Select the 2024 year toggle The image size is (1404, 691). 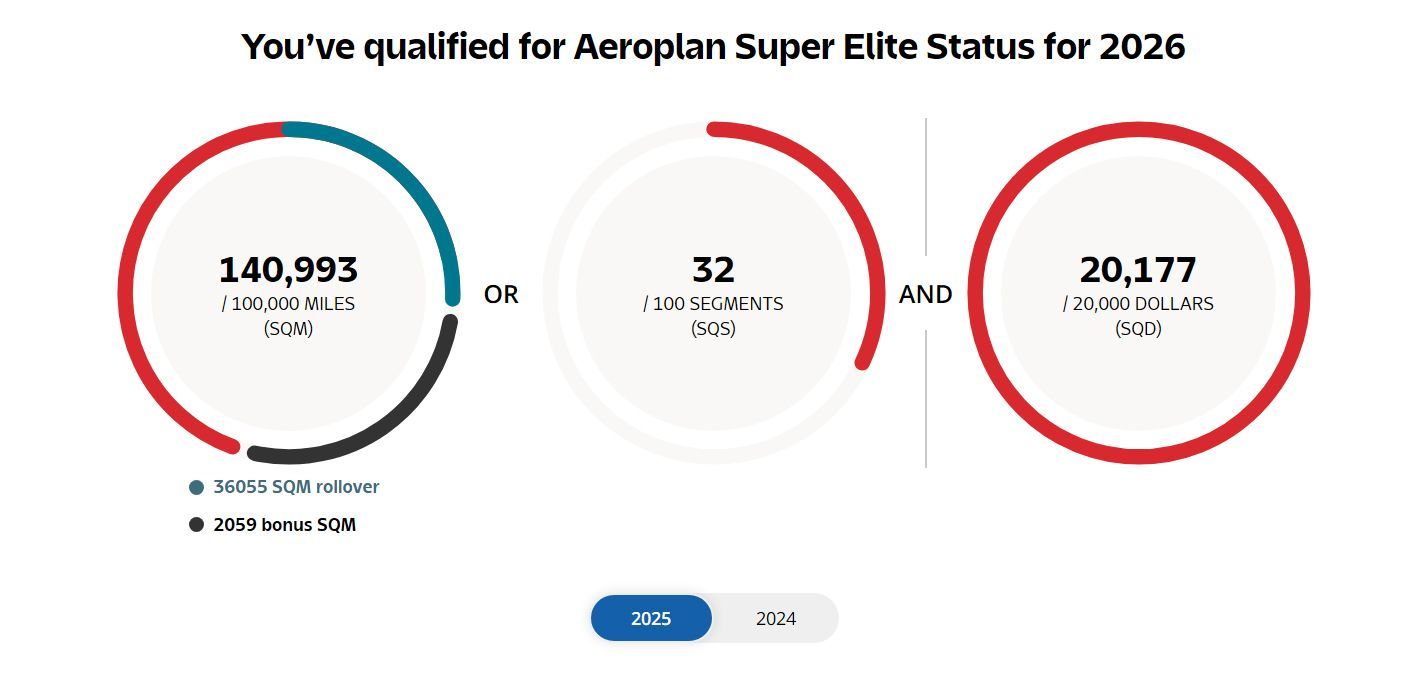click(776, 618)
